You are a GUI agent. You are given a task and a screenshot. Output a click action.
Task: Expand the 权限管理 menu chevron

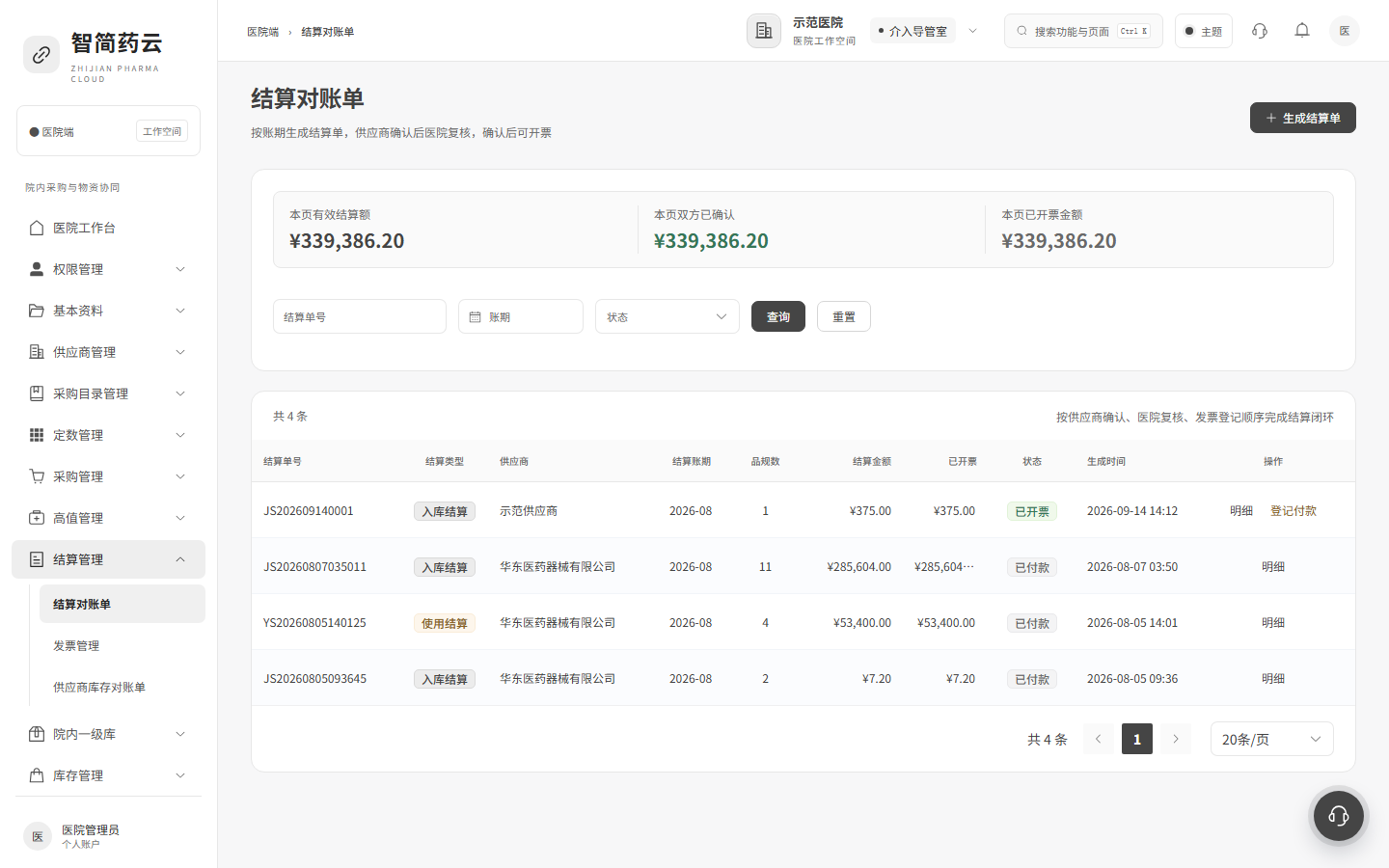(x=180, y=269)
